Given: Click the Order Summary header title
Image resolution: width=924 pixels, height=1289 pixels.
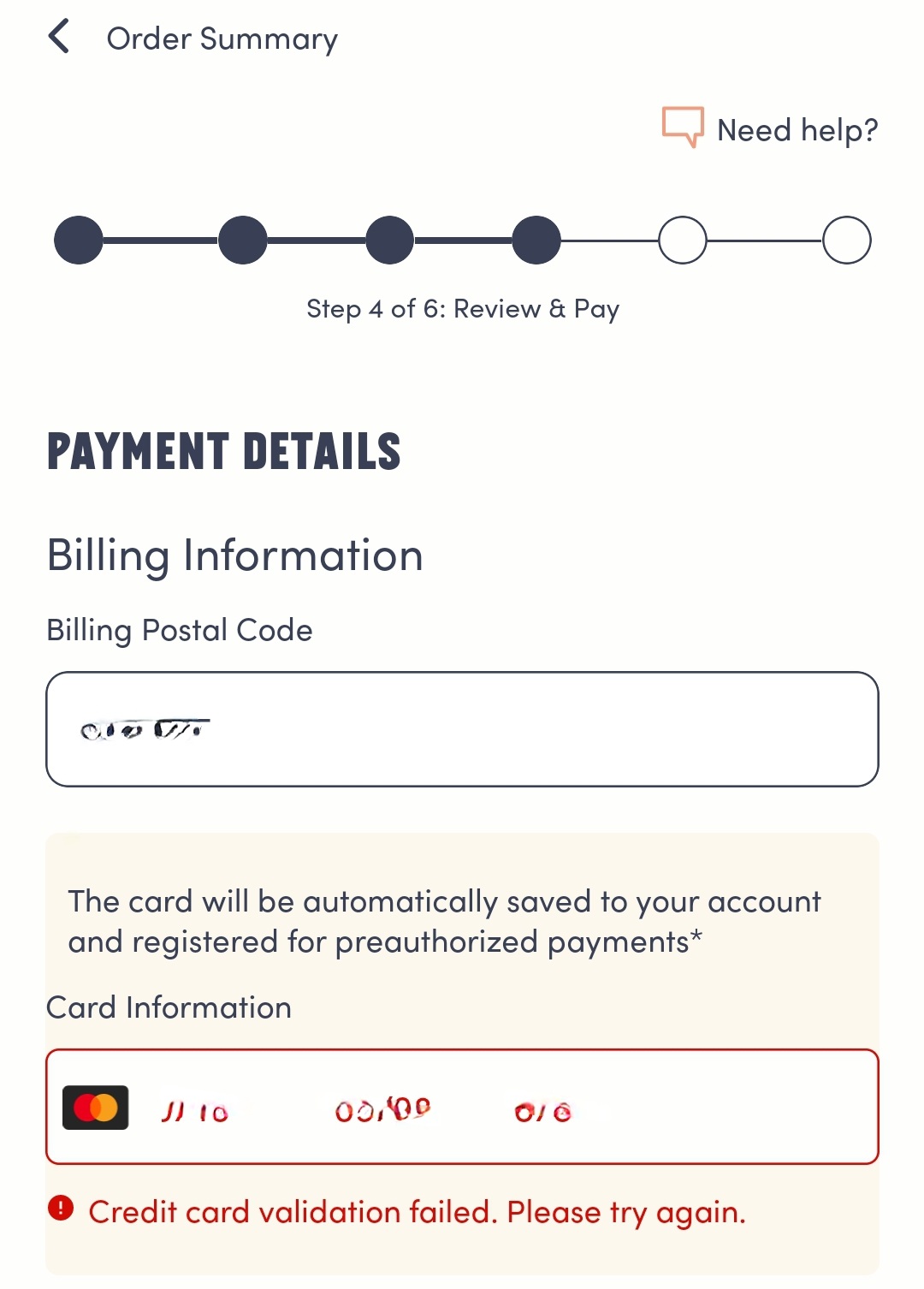Looking at the screenshot, I should (x=222, y=39).
